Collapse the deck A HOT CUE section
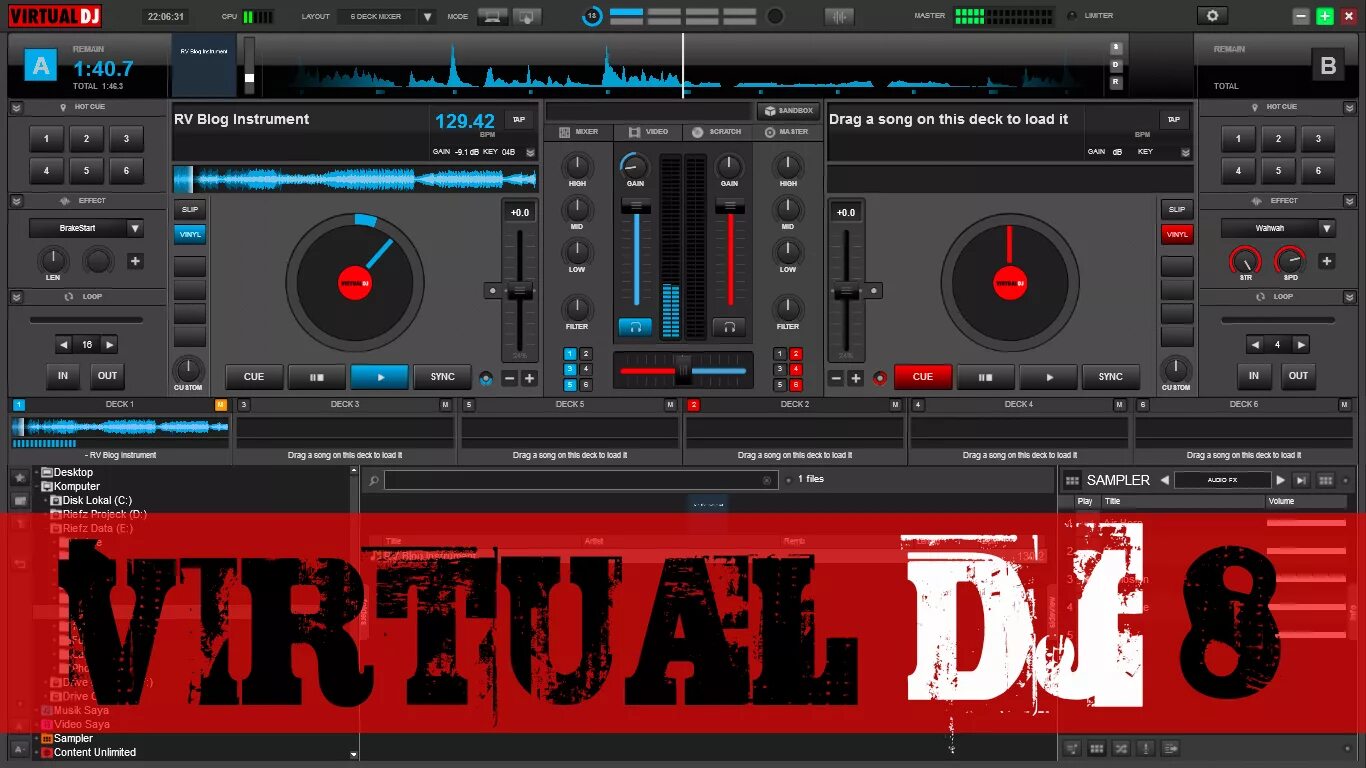The width and height of the screenshot is (1366, 768). [x=17, y=107]
